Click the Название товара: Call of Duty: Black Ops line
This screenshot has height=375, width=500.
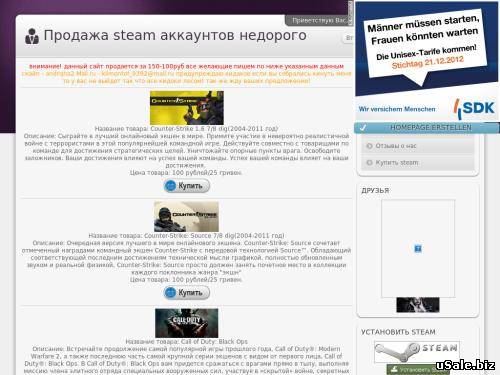186,342
